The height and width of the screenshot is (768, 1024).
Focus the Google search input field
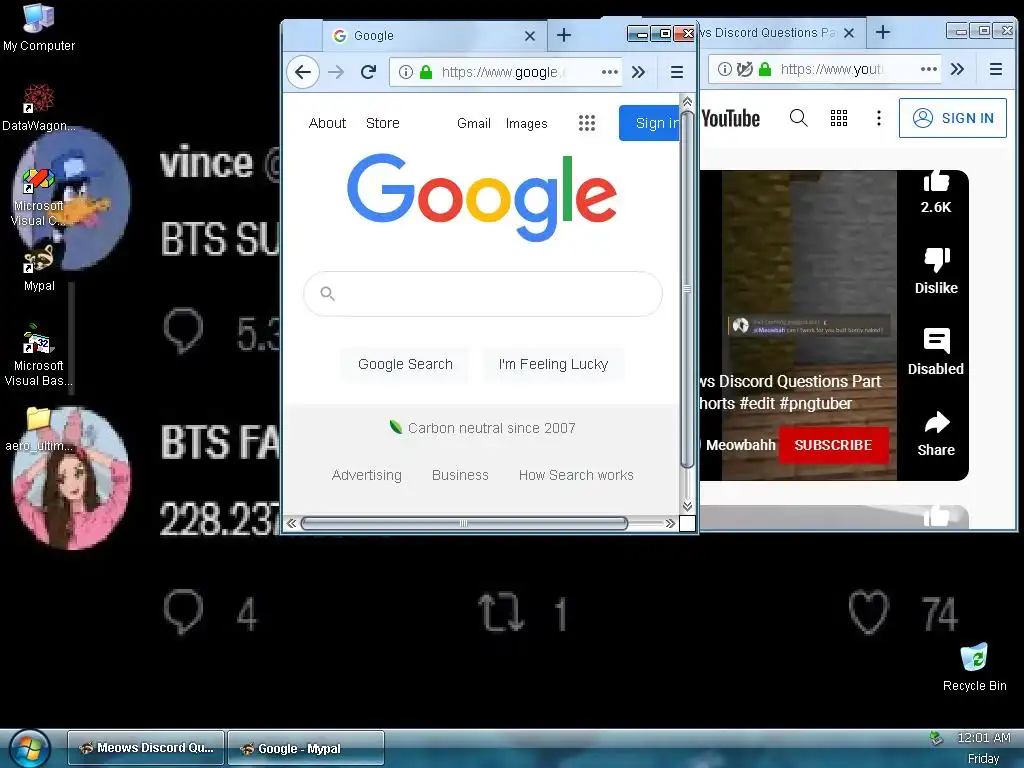(x=483, y=294)
